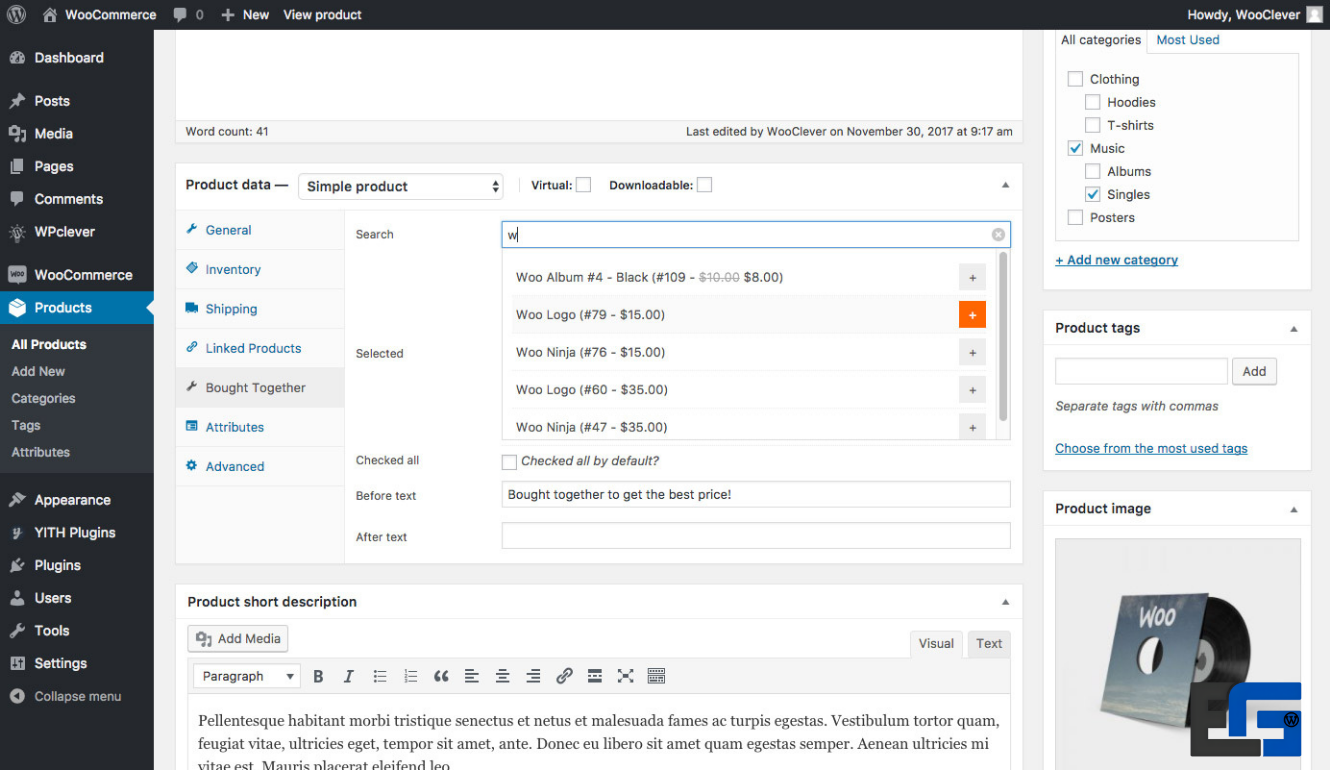Collapse the Product tags panel

click(1294, 328)
